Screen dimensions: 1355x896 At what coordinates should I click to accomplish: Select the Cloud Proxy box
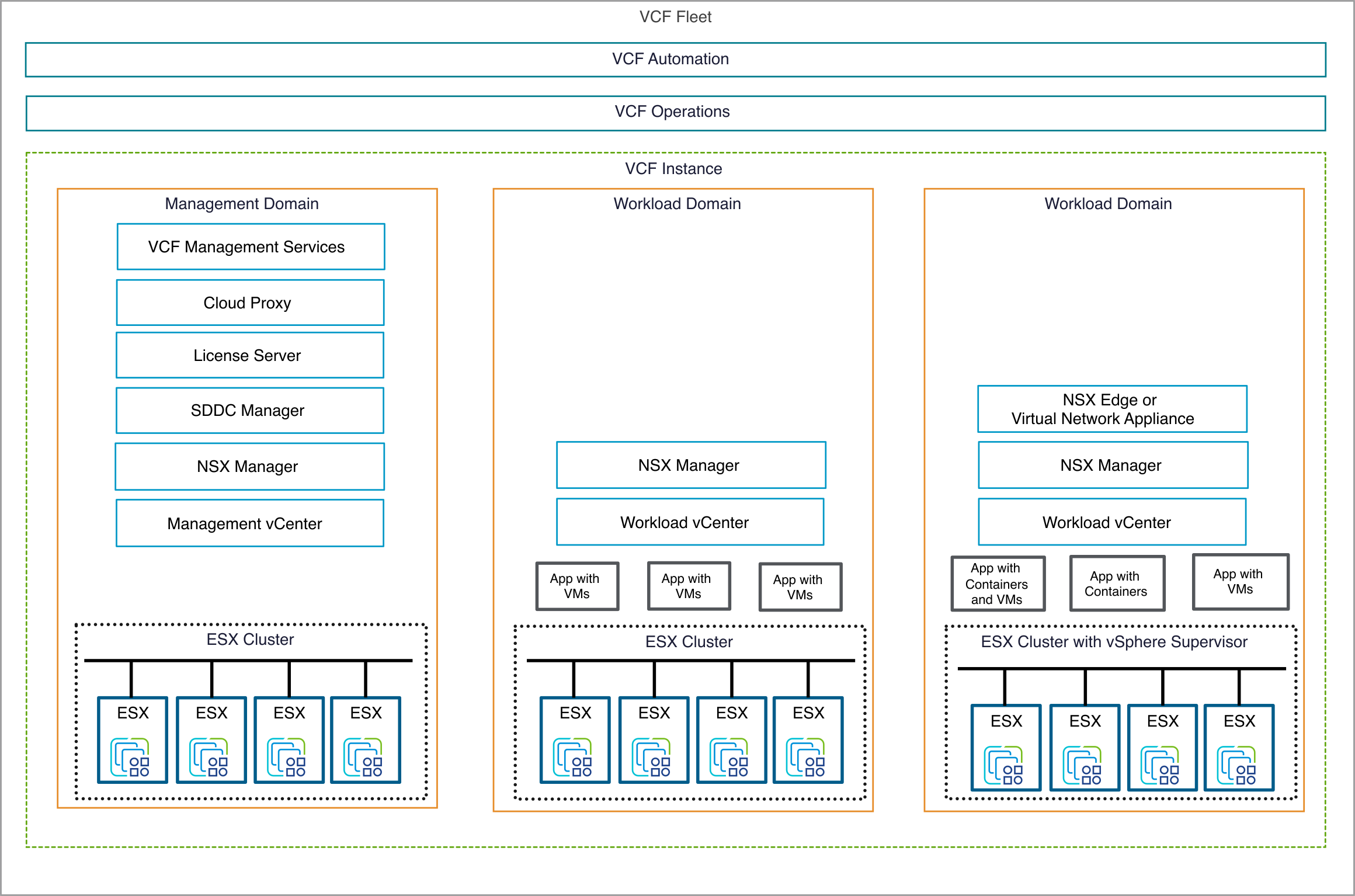[251, 303]
